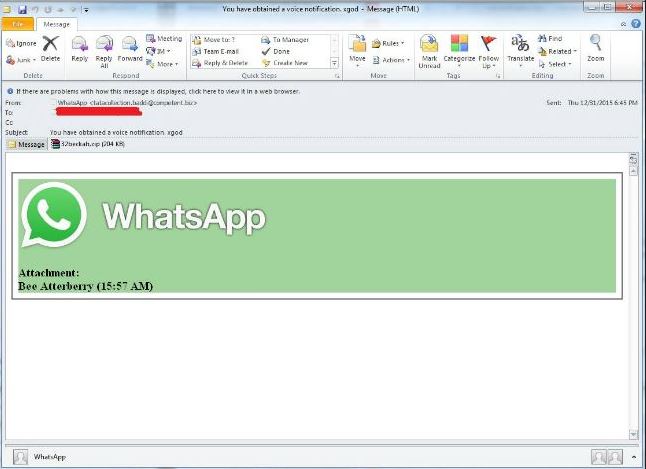The height and width of the screenshot is (469, 646).
Task: Minimize the ribbon with the caret
Action: (x=623, y=24)
